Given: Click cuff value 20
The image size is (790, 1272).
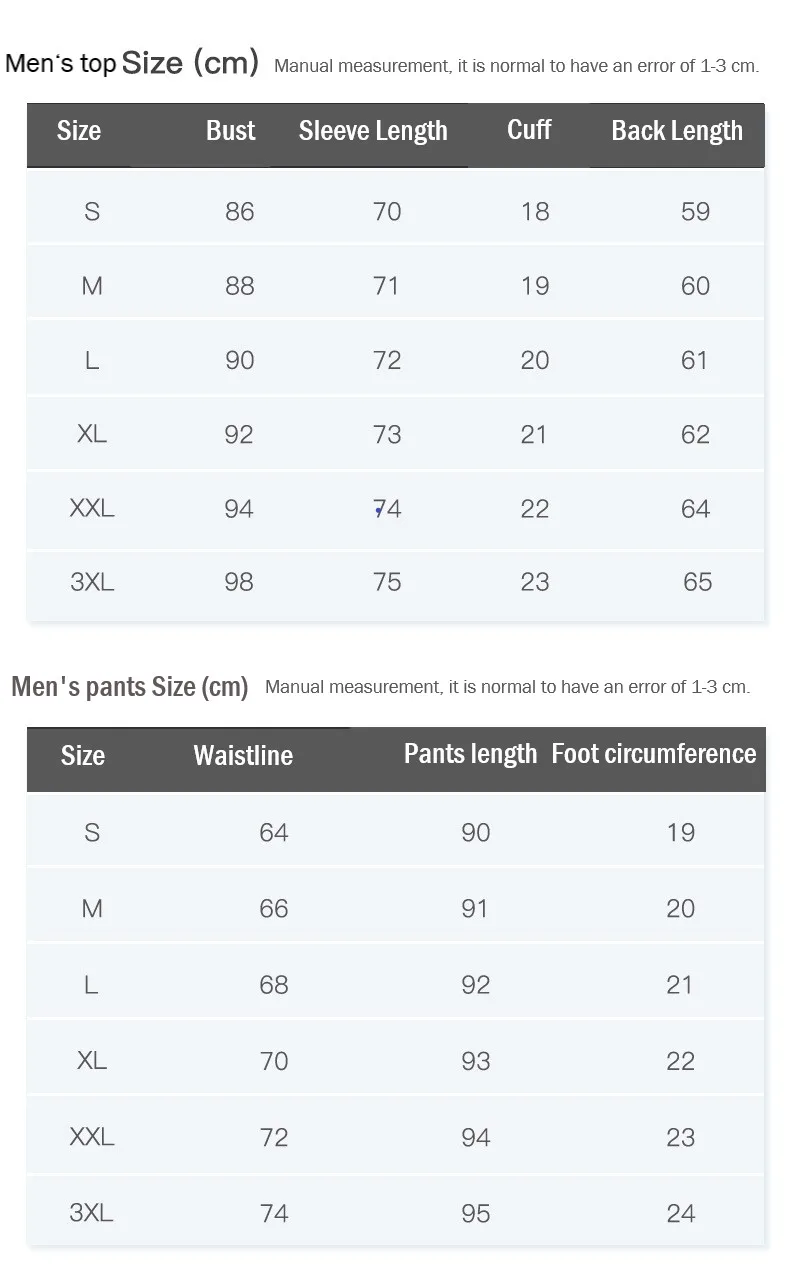Looking at the screenshot, I should (x=535, y=360).
